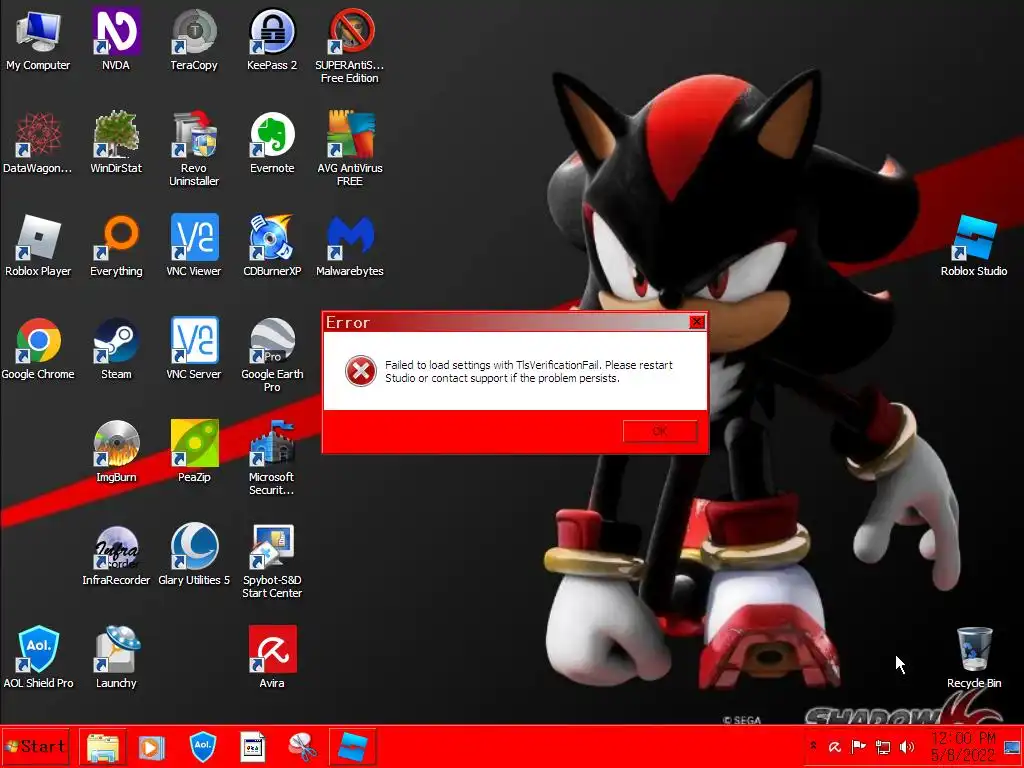Click the network tray icon
Viewport: 1024px width, 768px height.
tap(882, 747)
